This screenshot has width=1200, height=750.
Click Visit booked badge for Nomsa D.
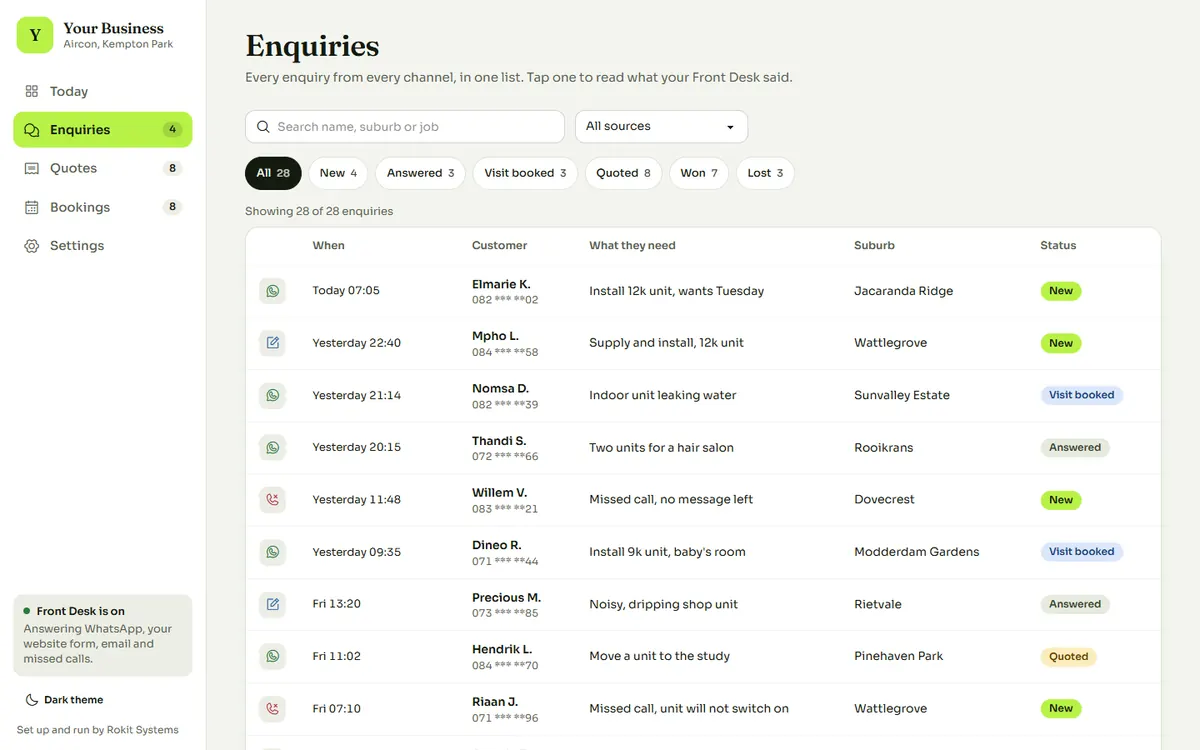(x=1081, y=395)
